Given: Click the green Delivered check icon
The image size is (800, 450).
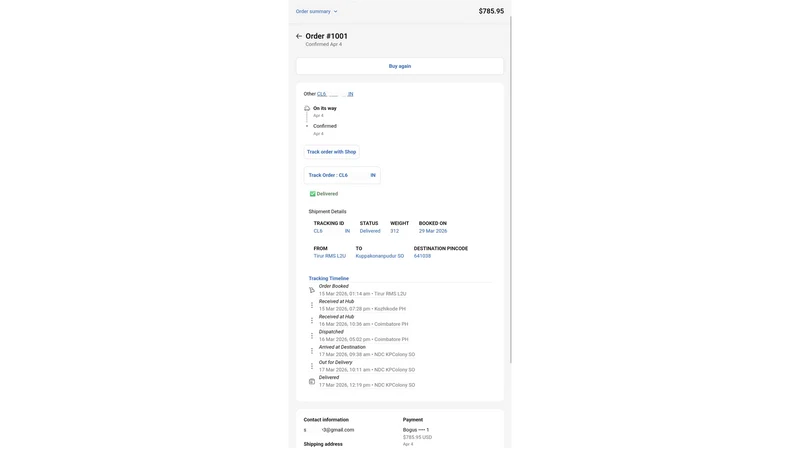Looking at the screenshot, I should click(312, 194).
